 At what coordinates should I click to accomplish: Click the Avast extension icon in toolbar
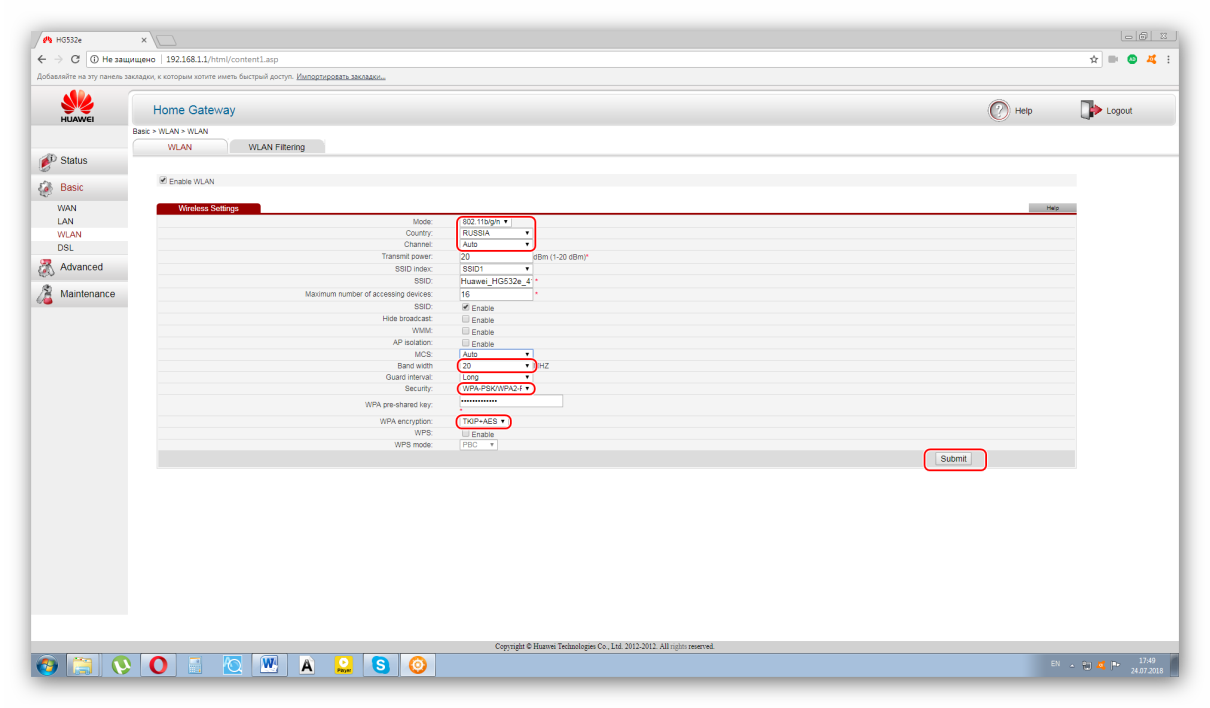point(1151,59)
